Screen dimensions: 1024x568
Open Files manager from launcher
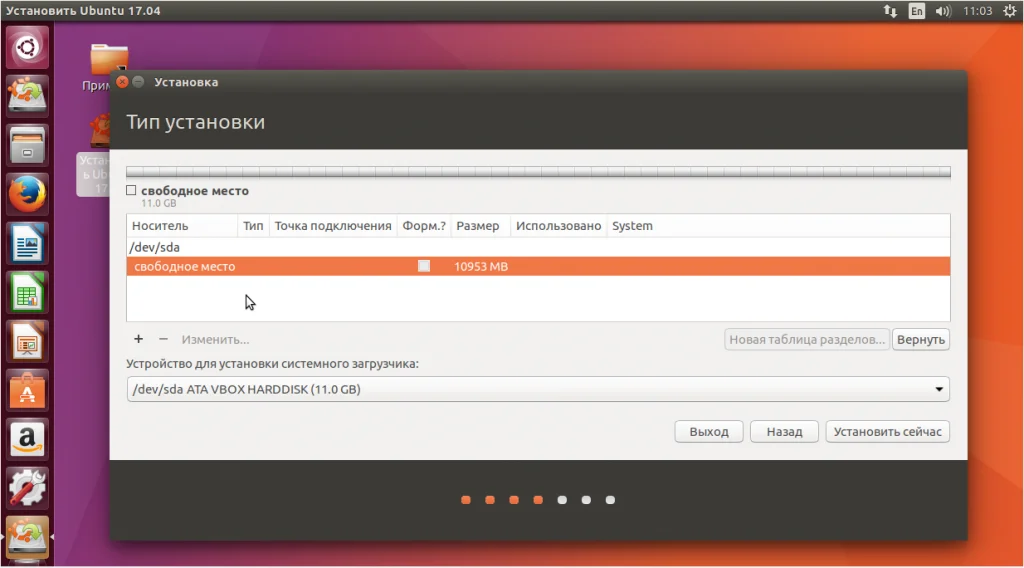[x=27, y=145]
